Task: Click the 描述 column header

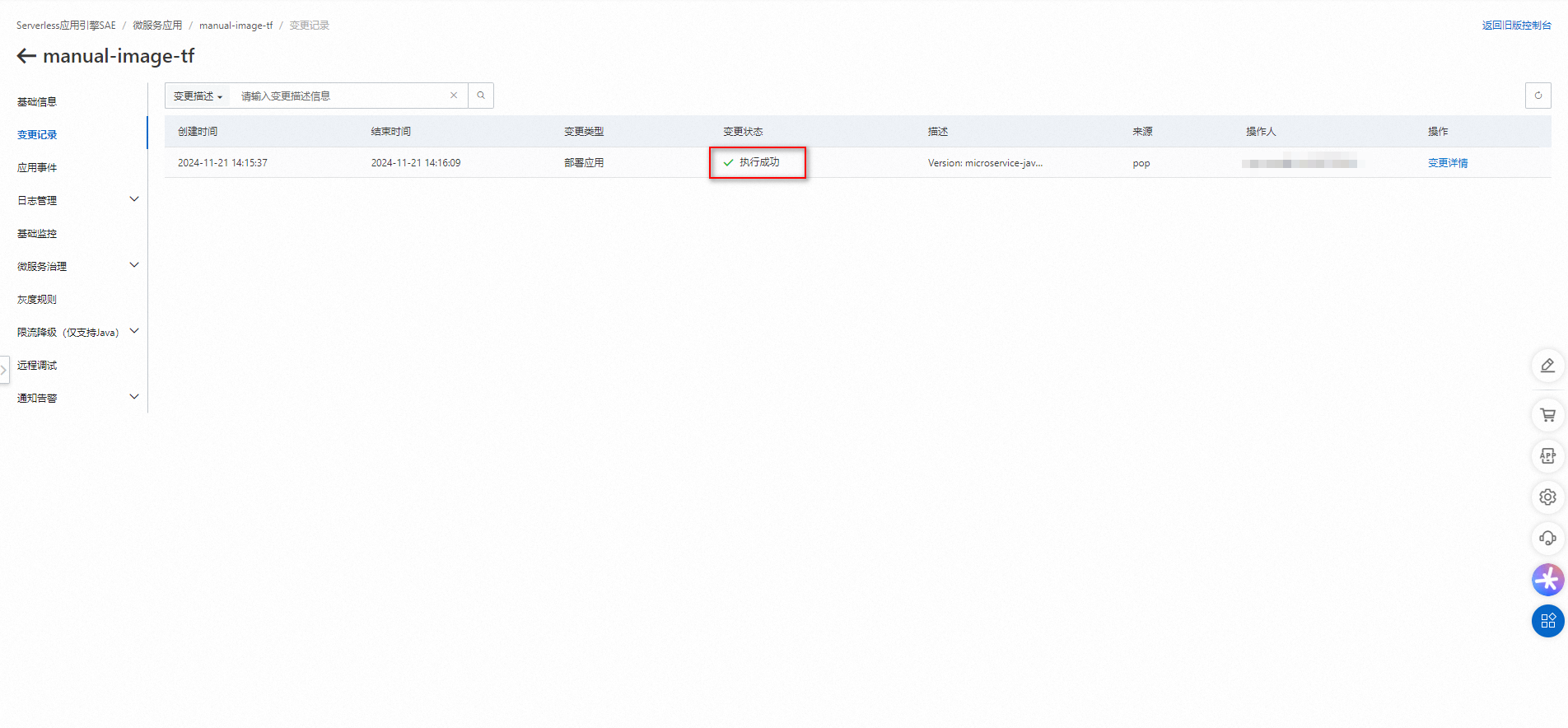Action: pos(938,132)
